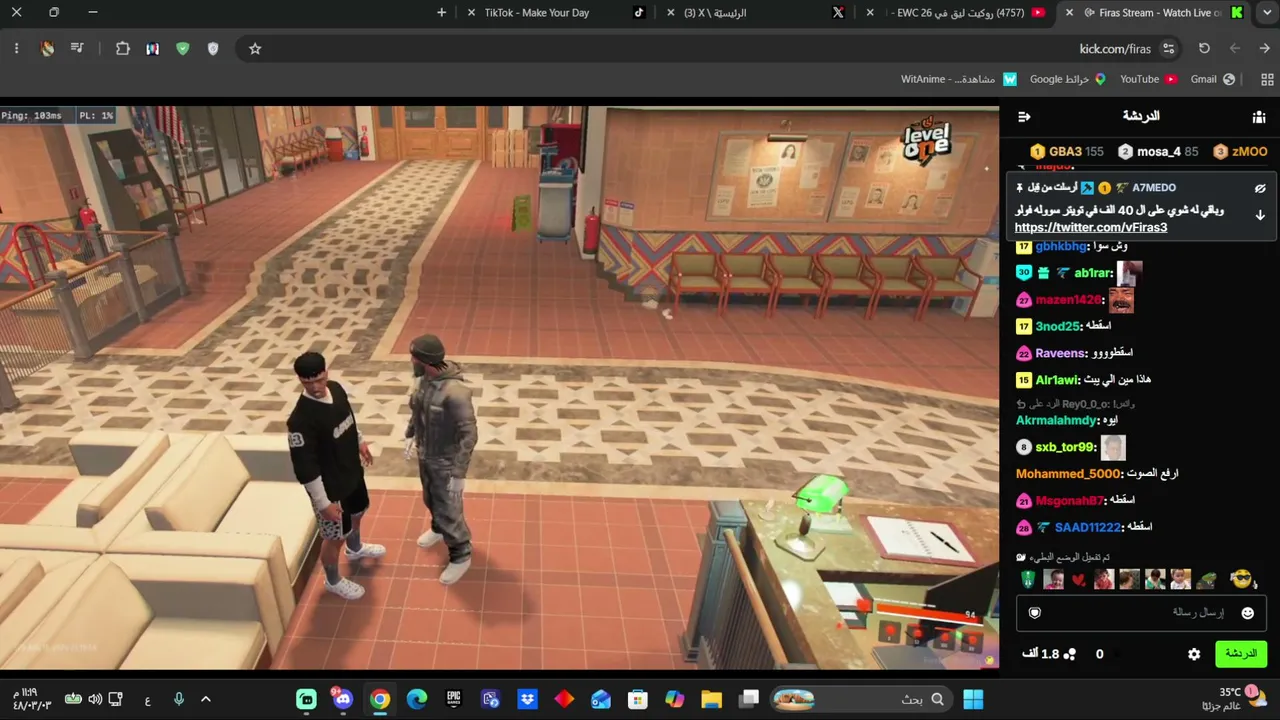Click the emote image in sxb_tor99's message
1280x720 pixels.
(x=1113, y=447)
